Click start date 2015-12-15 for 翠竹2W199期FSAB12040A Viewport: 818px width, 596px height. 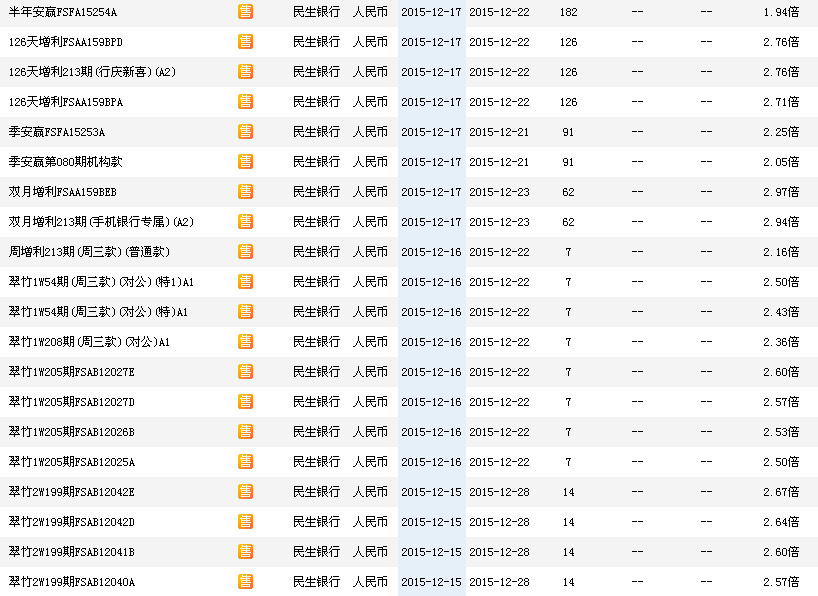[431, 582]
